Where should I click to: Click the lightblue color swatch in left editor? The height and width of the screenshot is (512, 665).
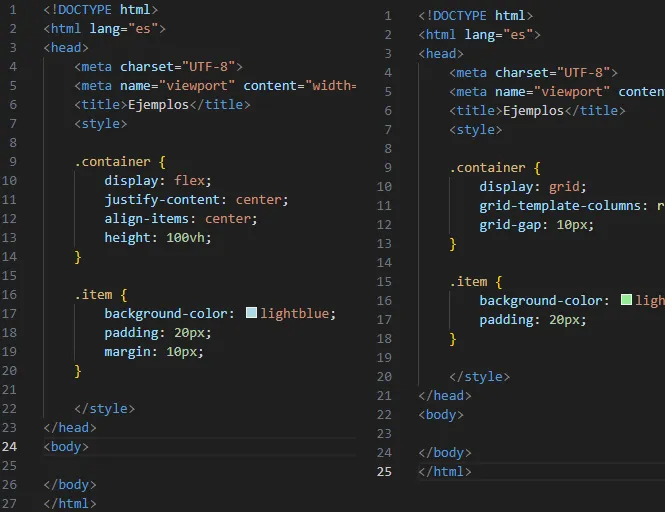(x=251, y=313)
